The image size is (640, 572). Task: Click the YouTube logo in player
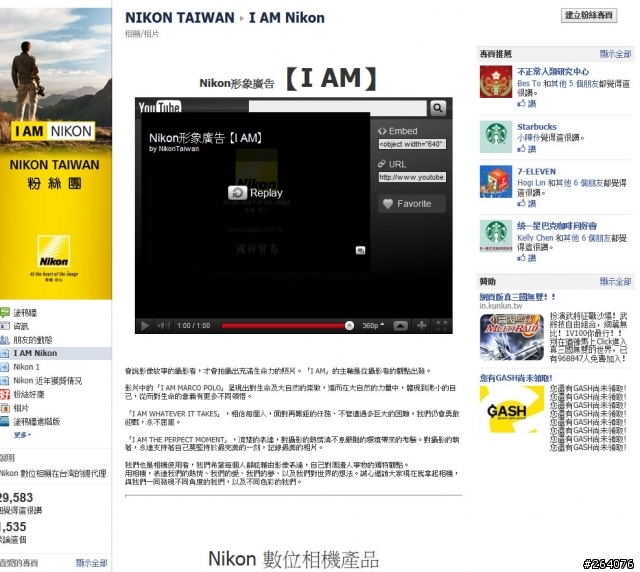(x=160, y=107)
